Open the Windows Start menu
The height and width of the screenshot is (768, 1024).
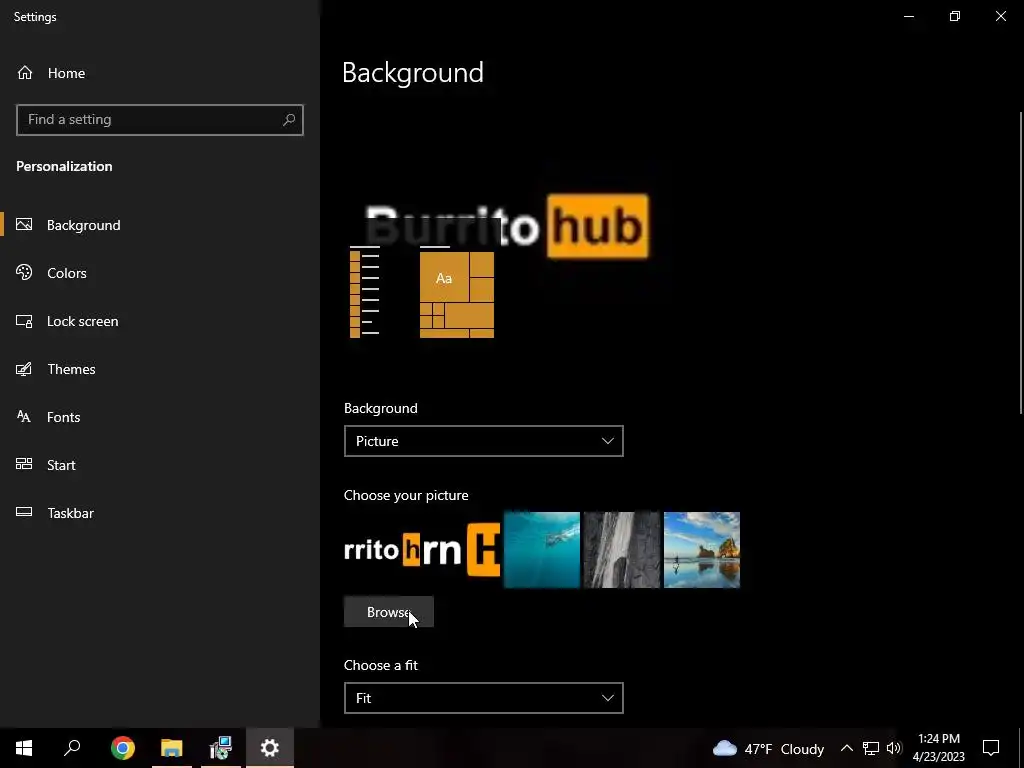[x=24, y=748]
